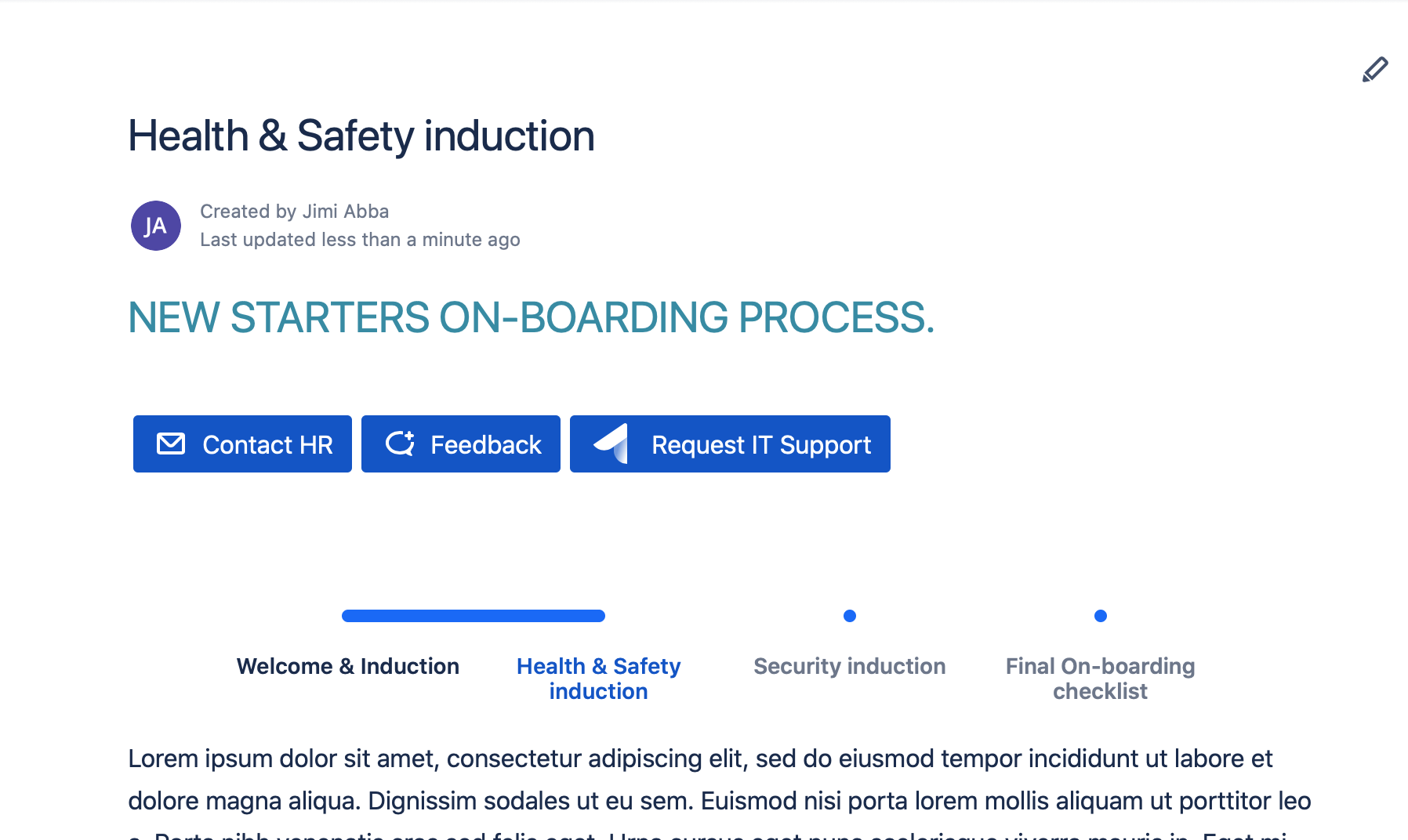Click the dot above Final On-boarding checklist

coord(1101,616)
